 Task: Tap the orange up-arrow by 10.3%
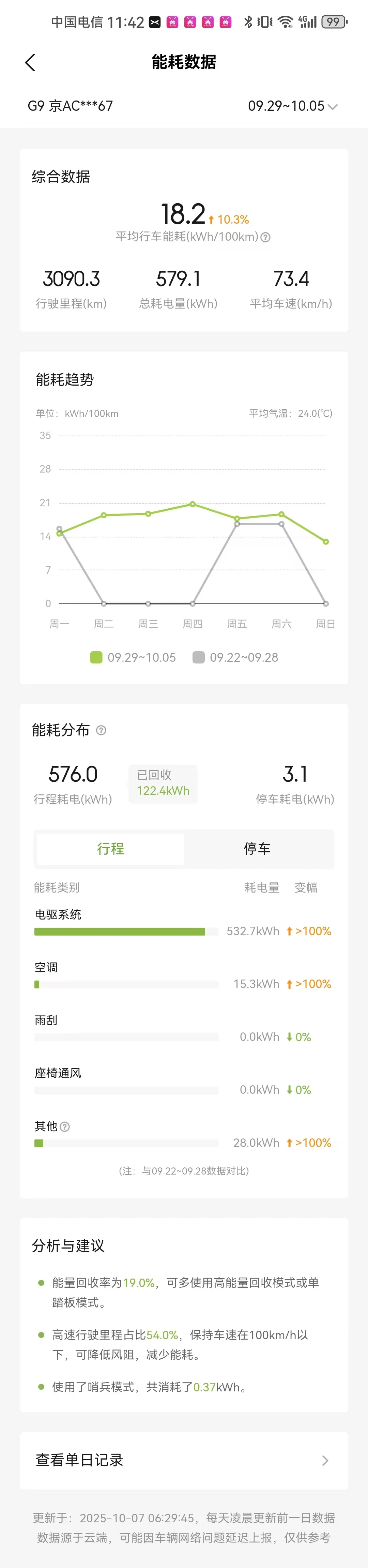211,220
